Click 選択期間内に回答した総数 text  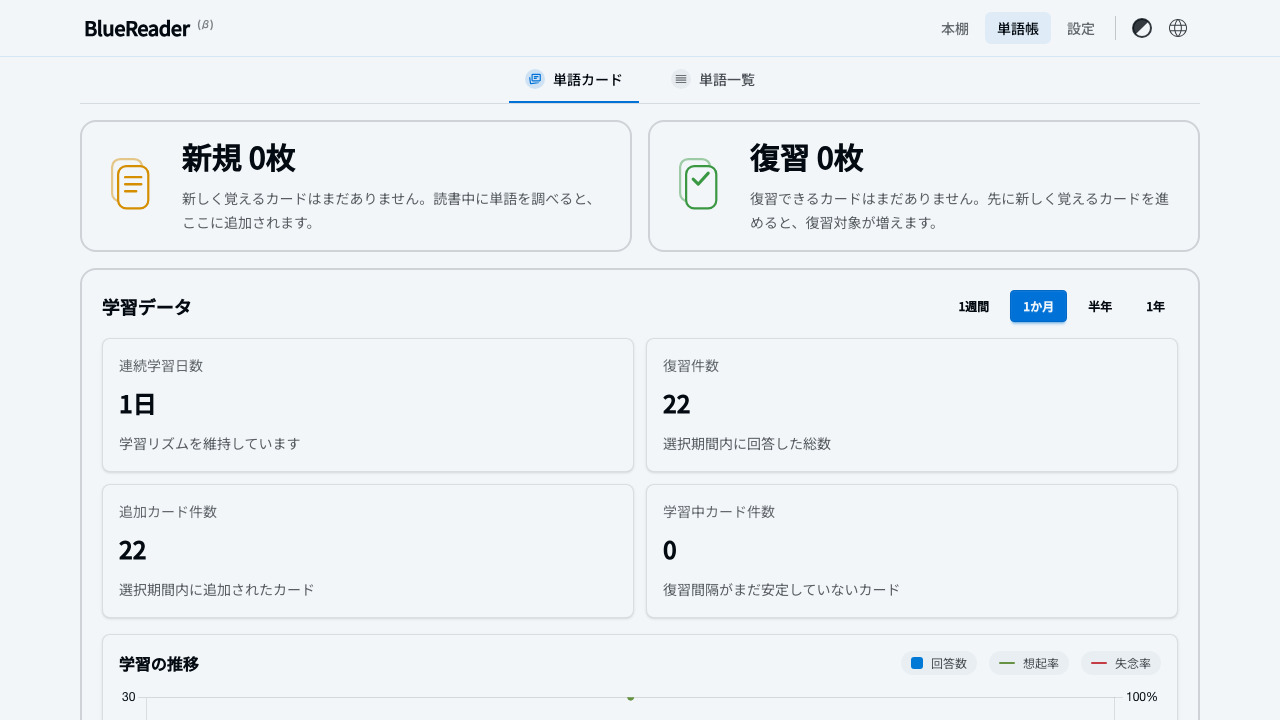coord(747,444)
